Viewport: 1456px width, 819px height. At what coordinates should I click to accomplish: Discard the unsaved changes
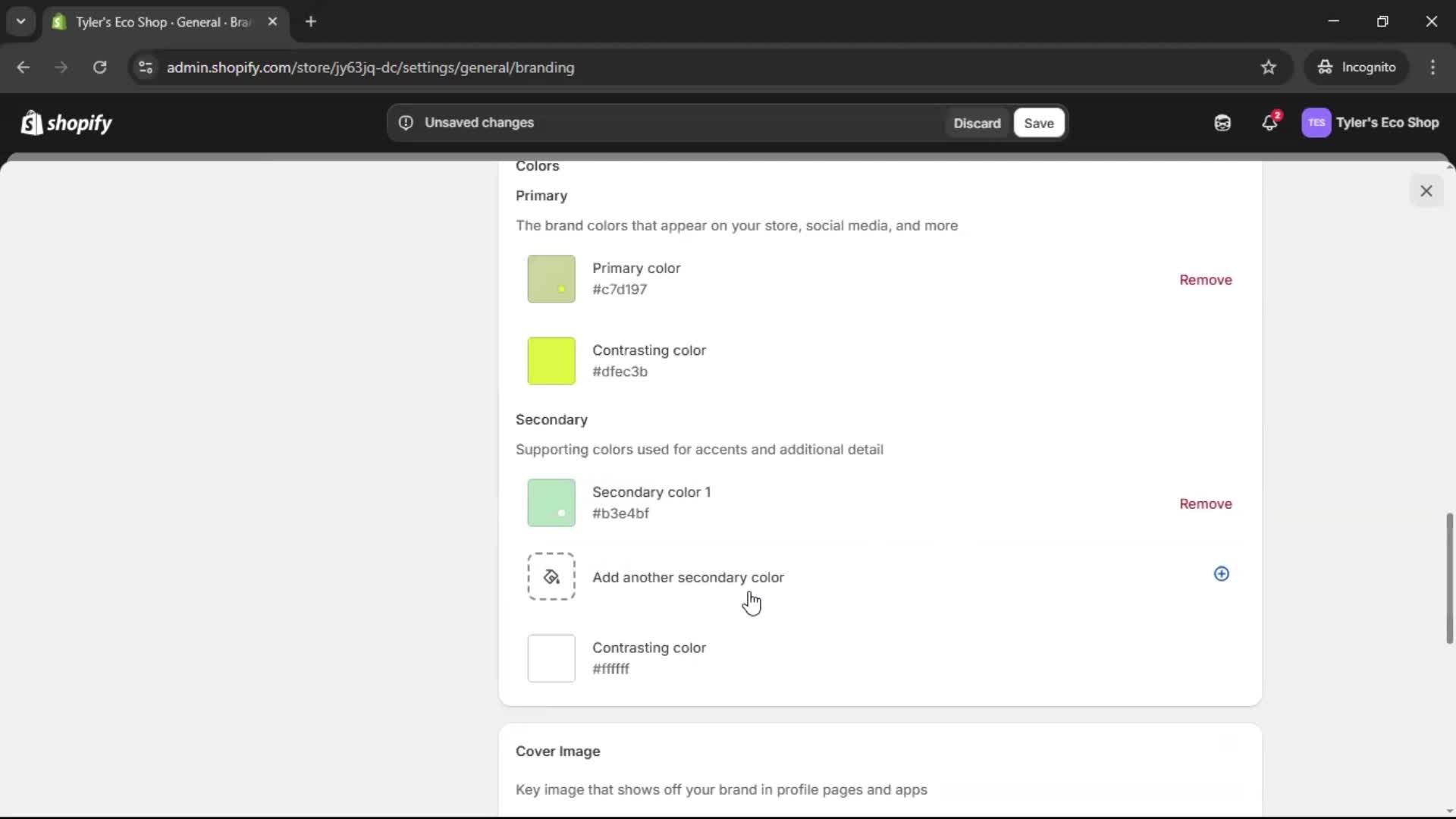977,123
